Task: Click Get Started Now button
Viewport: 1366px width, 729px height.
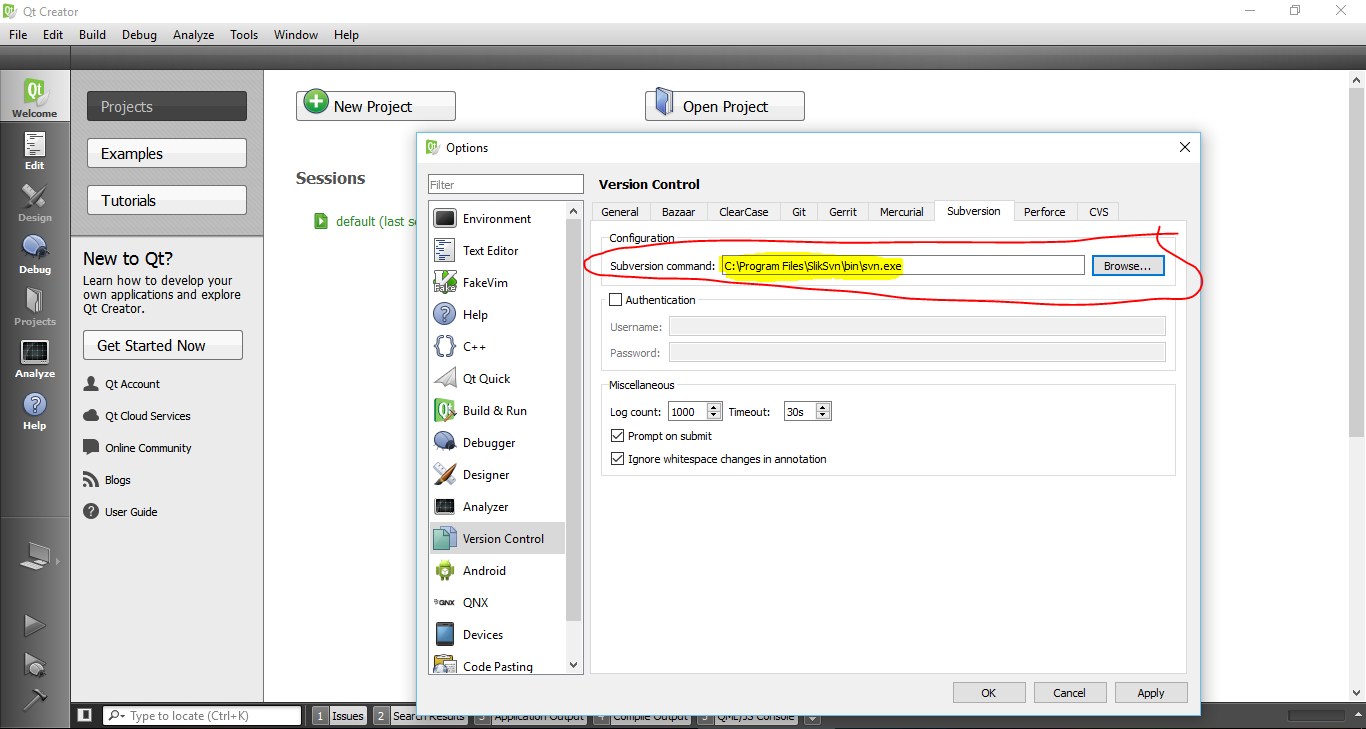Action: pyautogui.click(x=163, y=345)
